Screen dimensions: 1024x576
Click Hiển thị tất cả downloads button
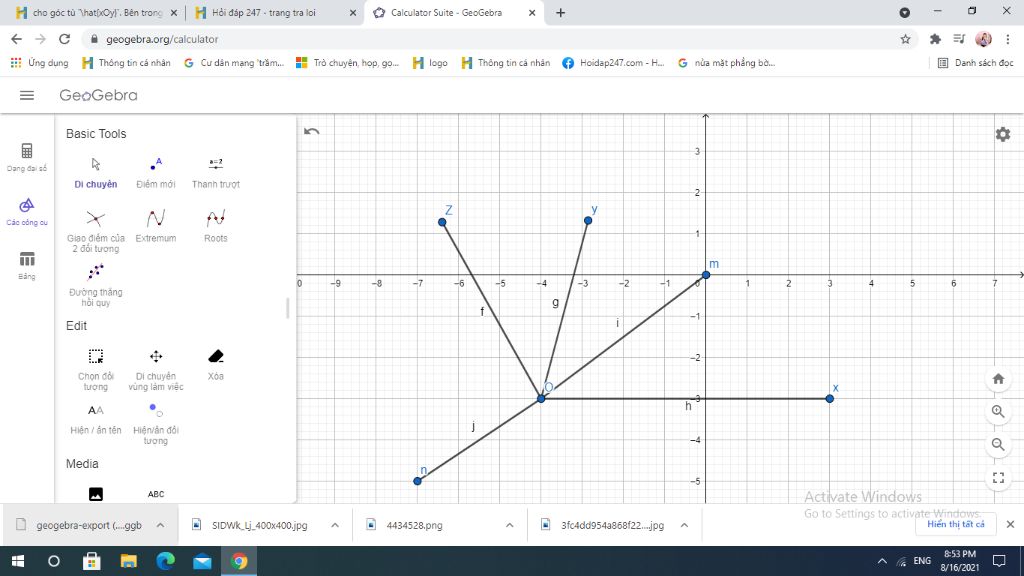tap(955, 524)
